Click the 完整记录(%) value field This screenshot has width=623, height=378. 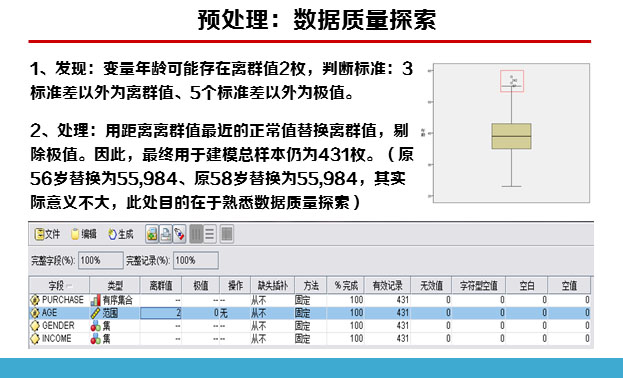195,261
